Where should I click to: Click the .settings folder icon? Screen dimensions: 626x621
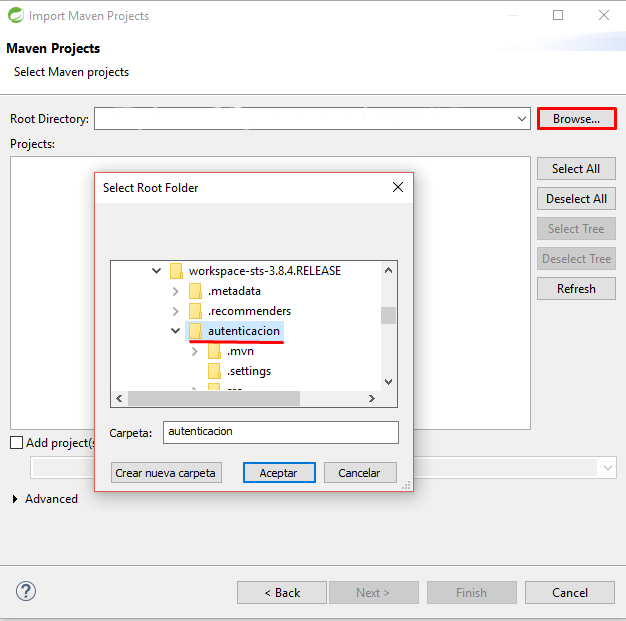click(214, 371)
